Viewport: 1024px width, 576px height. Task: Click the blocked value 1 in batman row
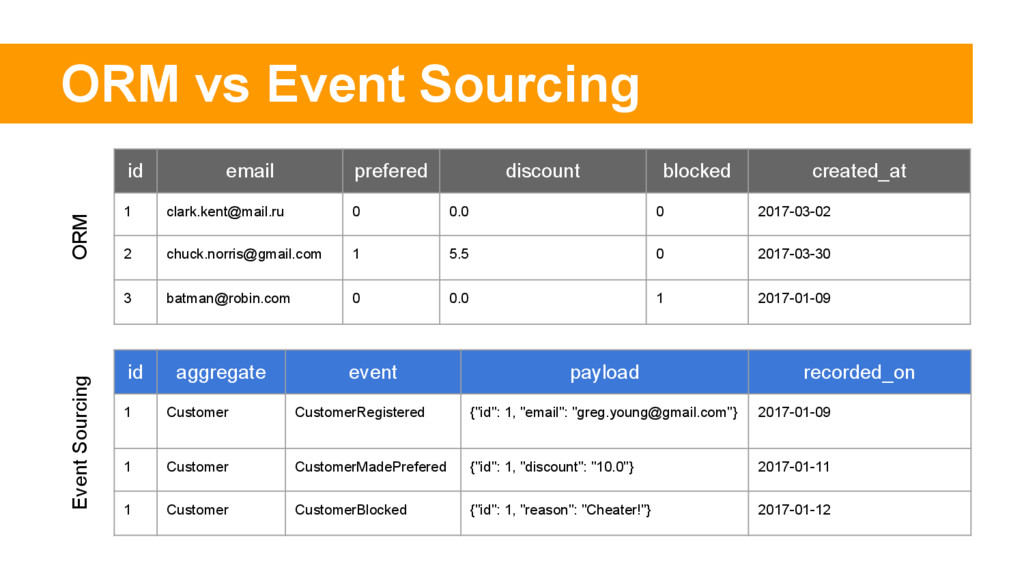point(660,298)
